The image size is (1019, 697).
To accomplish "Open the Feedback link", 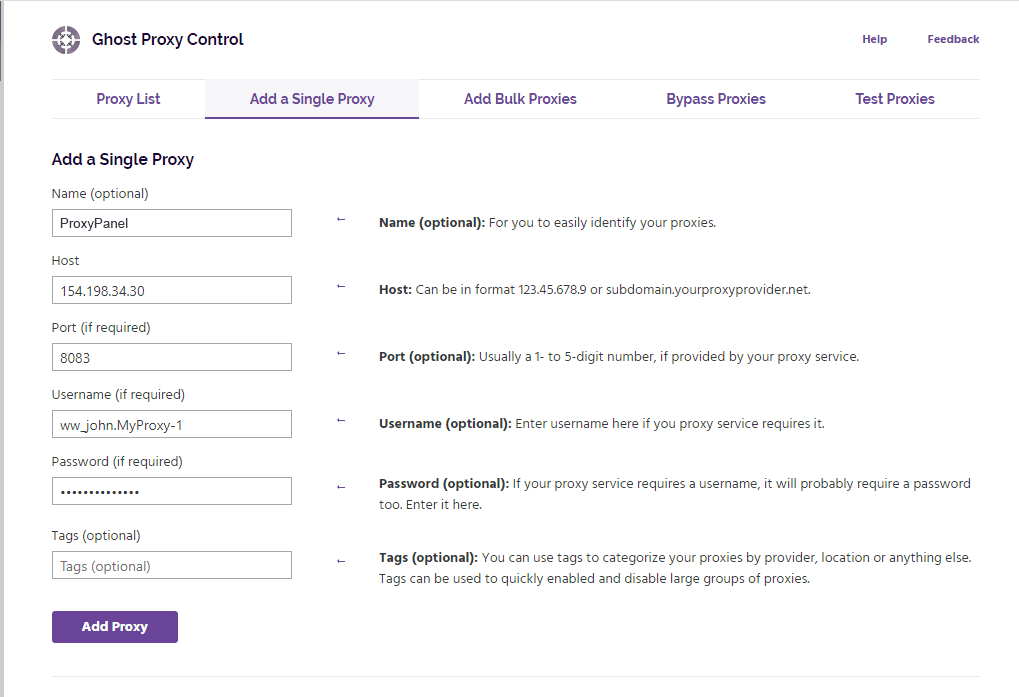I will coord(953,40).
